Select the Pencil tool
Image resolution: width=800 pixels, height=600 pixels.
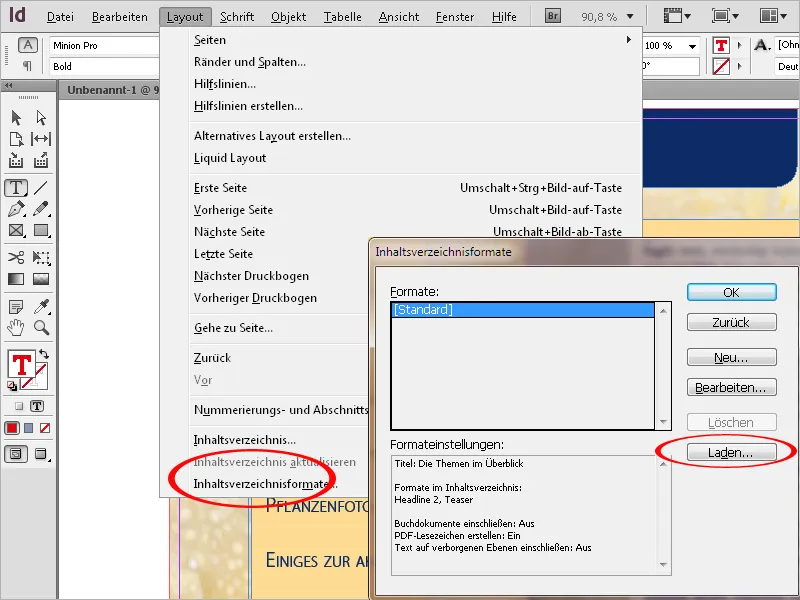pyautogui.click(x=41, y=209)
